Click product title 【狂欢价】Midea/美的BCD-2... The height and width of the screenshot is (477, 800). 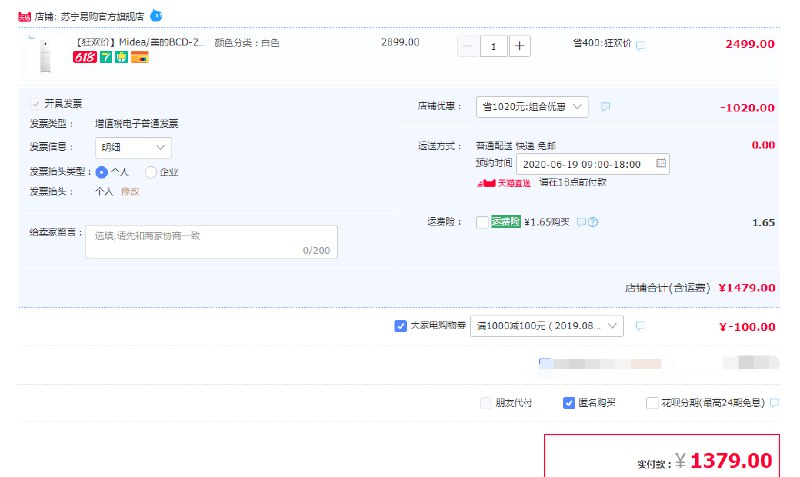pos(139,42)
